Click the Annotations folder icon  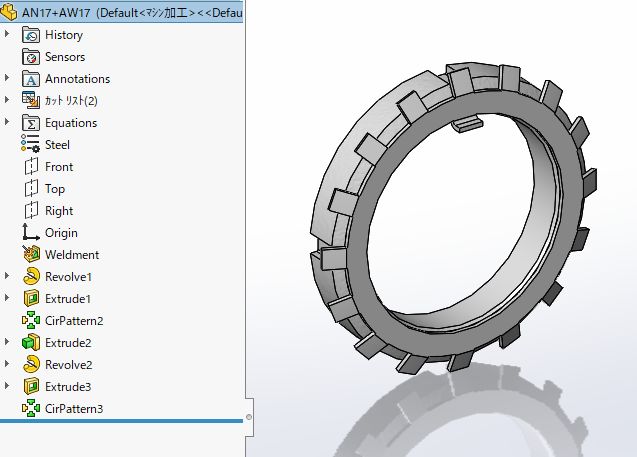pyautogui.click(x=31, y=79)
